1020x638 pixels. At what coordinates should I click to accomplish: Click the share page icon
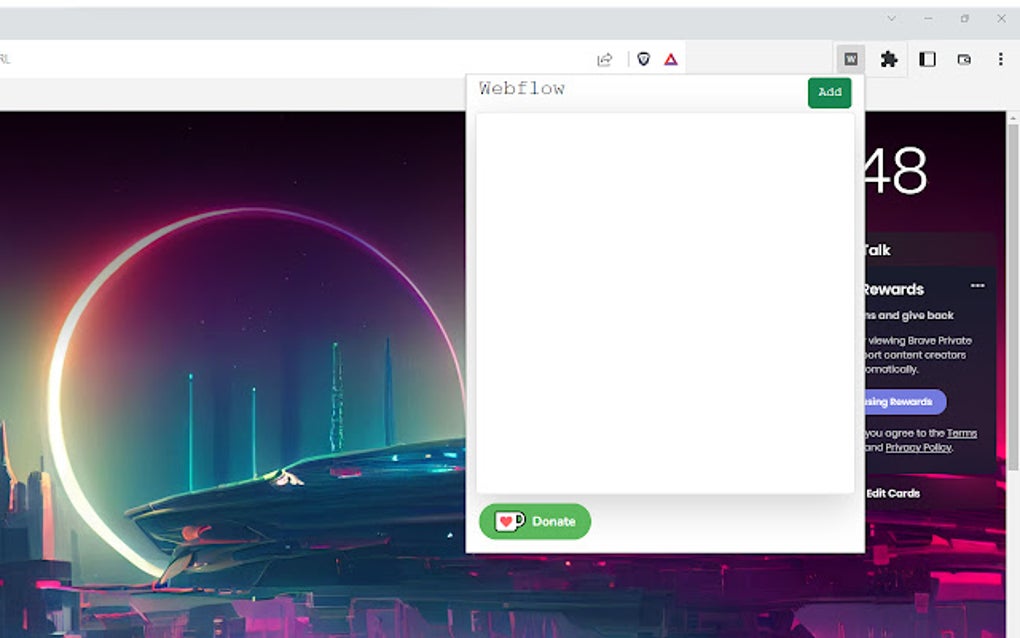tap(604, 58)
